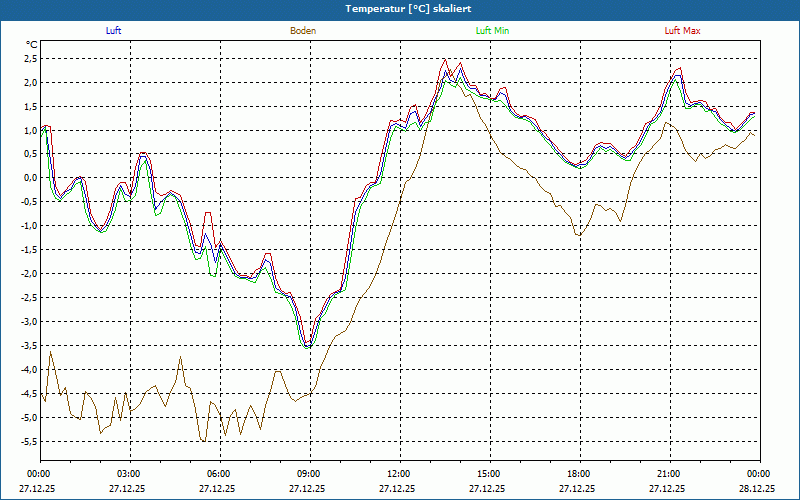800x500 pixels.
Task: Click the 12:00 time axis label
Action: point(399,474)
